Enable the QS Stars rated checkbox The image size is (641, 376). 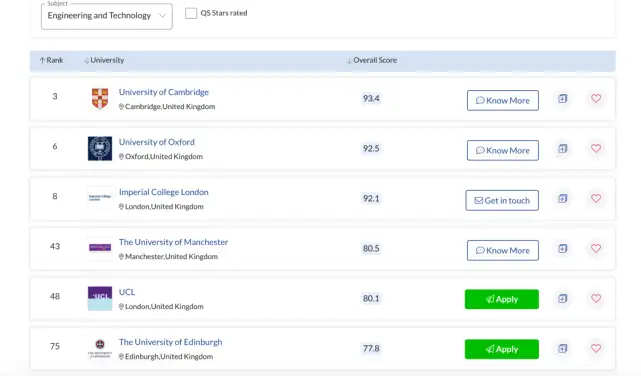(191, 13)
